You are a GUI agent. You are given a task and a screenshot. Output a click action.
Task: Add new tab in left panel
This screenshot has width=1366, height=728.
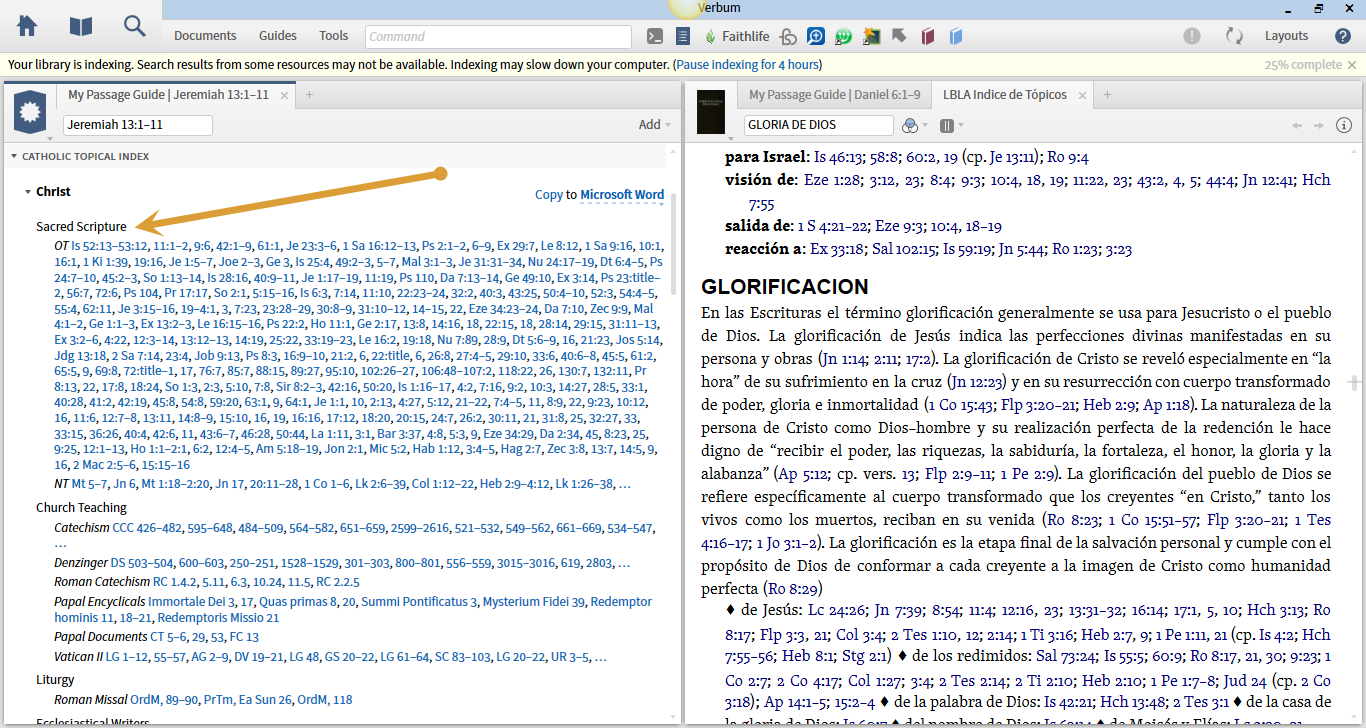point(310,95)
